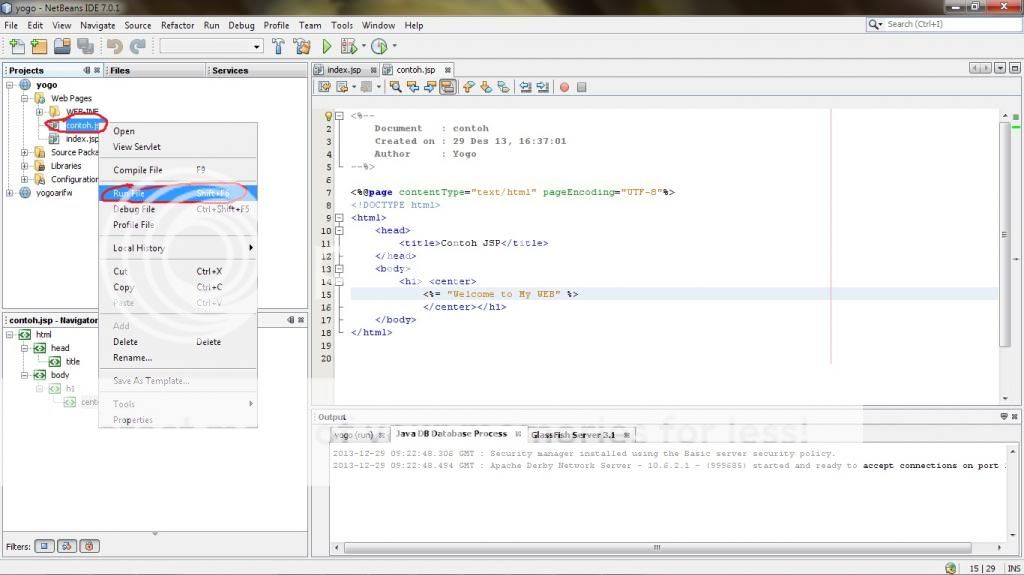Click the Undo arrow in the toolbar
The image size is (1024, 575).
click(x=114, y=46)
